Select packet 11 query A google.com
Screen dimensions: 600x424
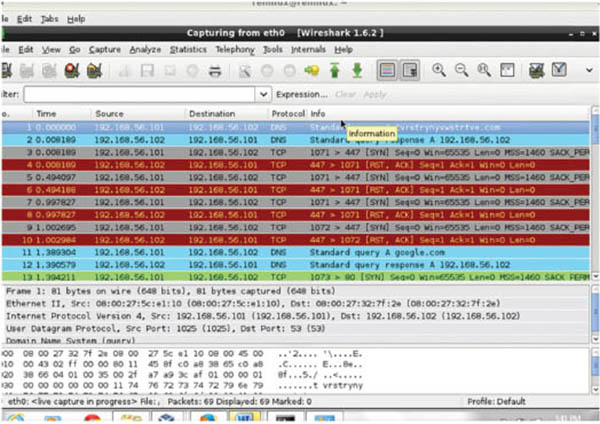click(295, 252)
